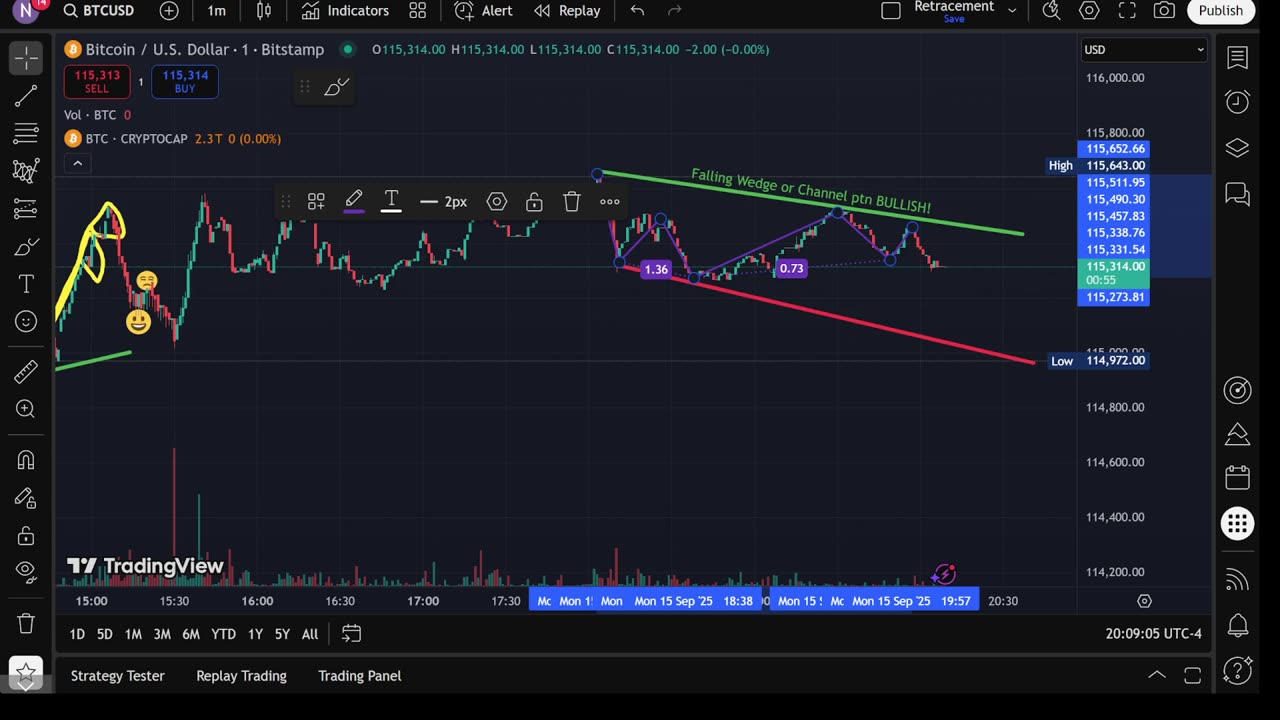Select the YTD time range
This screenshot has width=1280, height=720.
[223, 634]
